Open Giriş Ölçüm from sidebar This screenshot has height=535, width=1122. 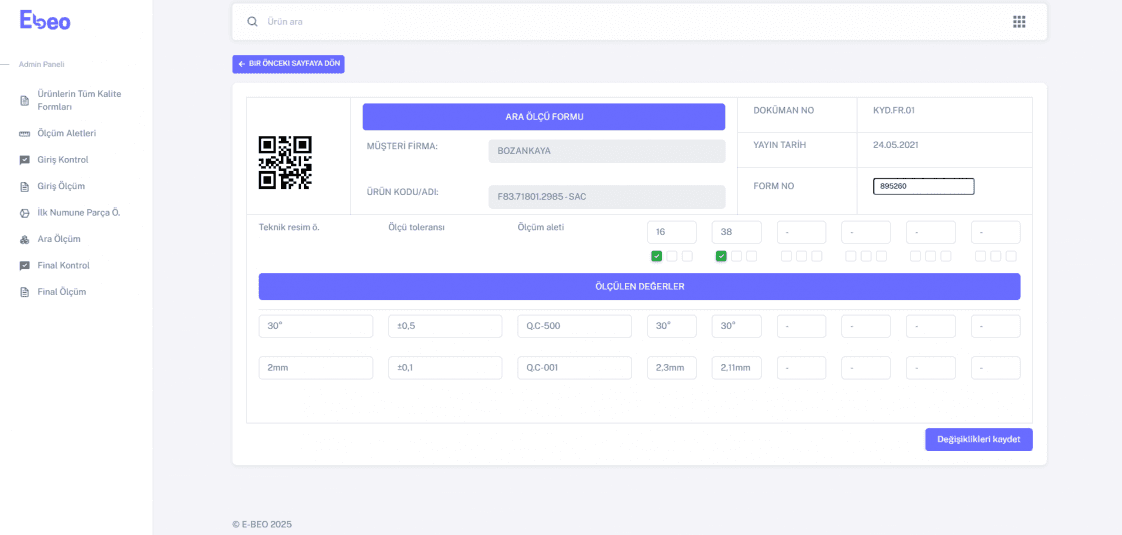click(x=61, y=187)
